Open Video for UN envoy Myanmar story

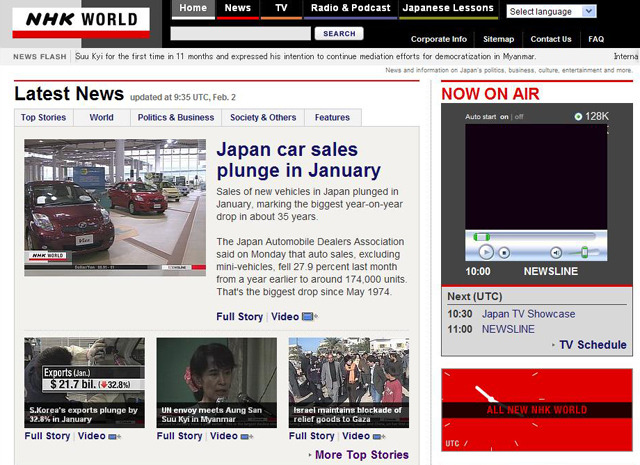click(x=224, y=436)
